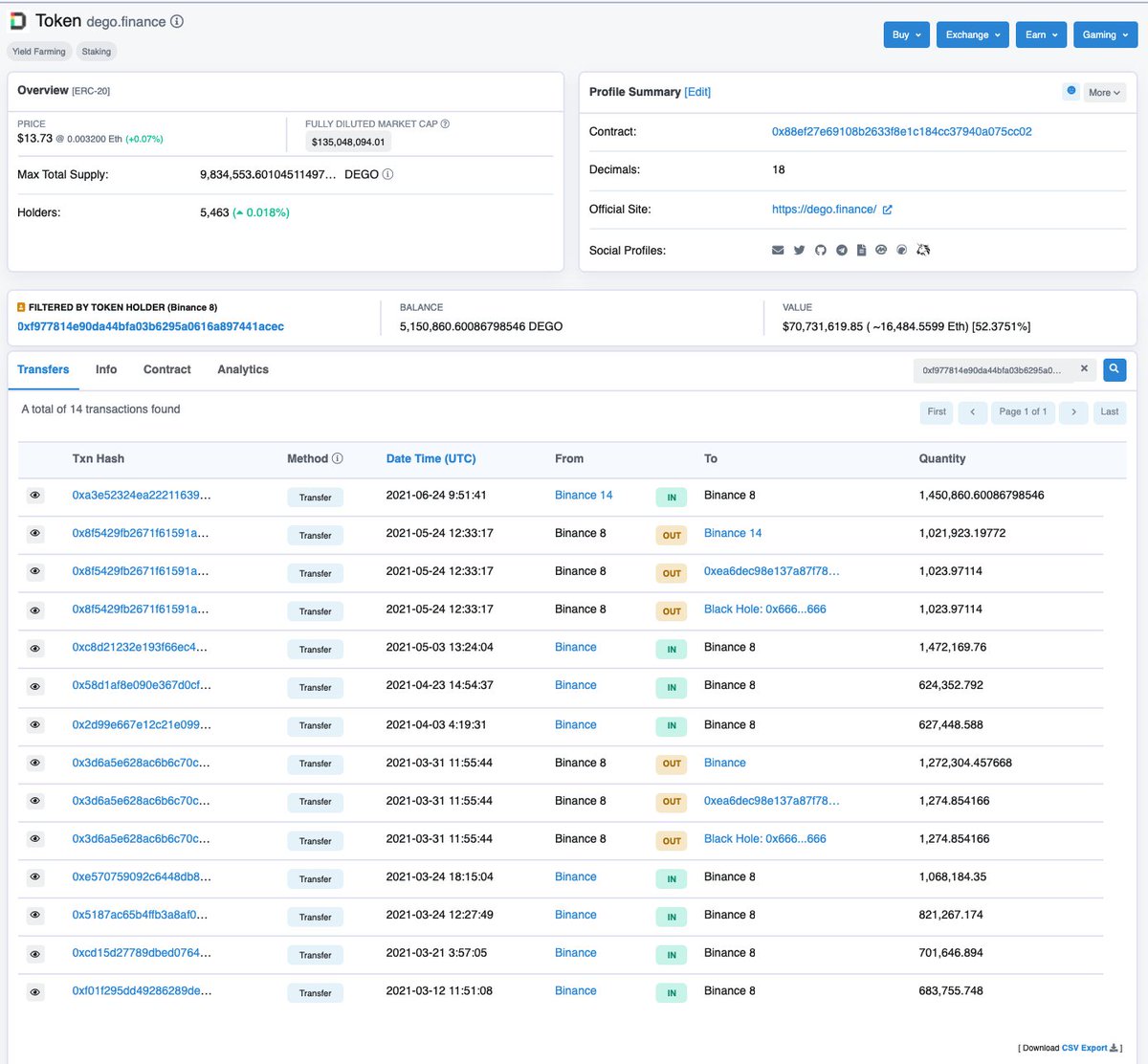Open the Exchange dropdown
This screenshot has width=1148, height=1064.
[x=972, y=34]
